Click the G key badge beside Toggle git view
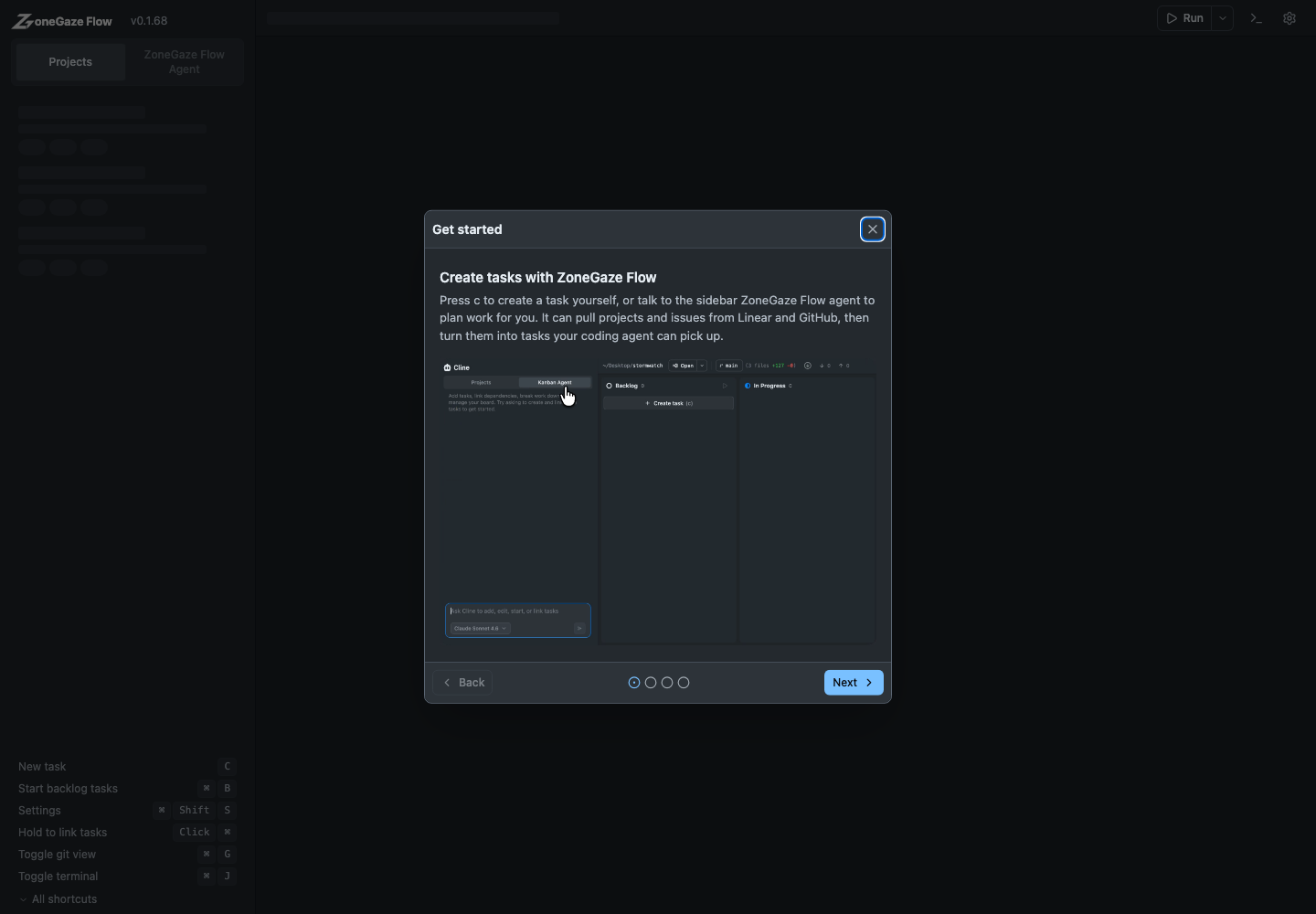The image size is (1316, 914). point(228,855)
